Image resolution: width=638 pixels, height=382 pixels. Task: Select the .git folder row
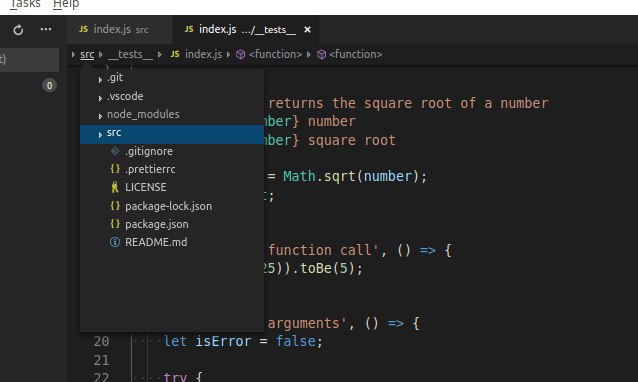[x=172, y=78]
